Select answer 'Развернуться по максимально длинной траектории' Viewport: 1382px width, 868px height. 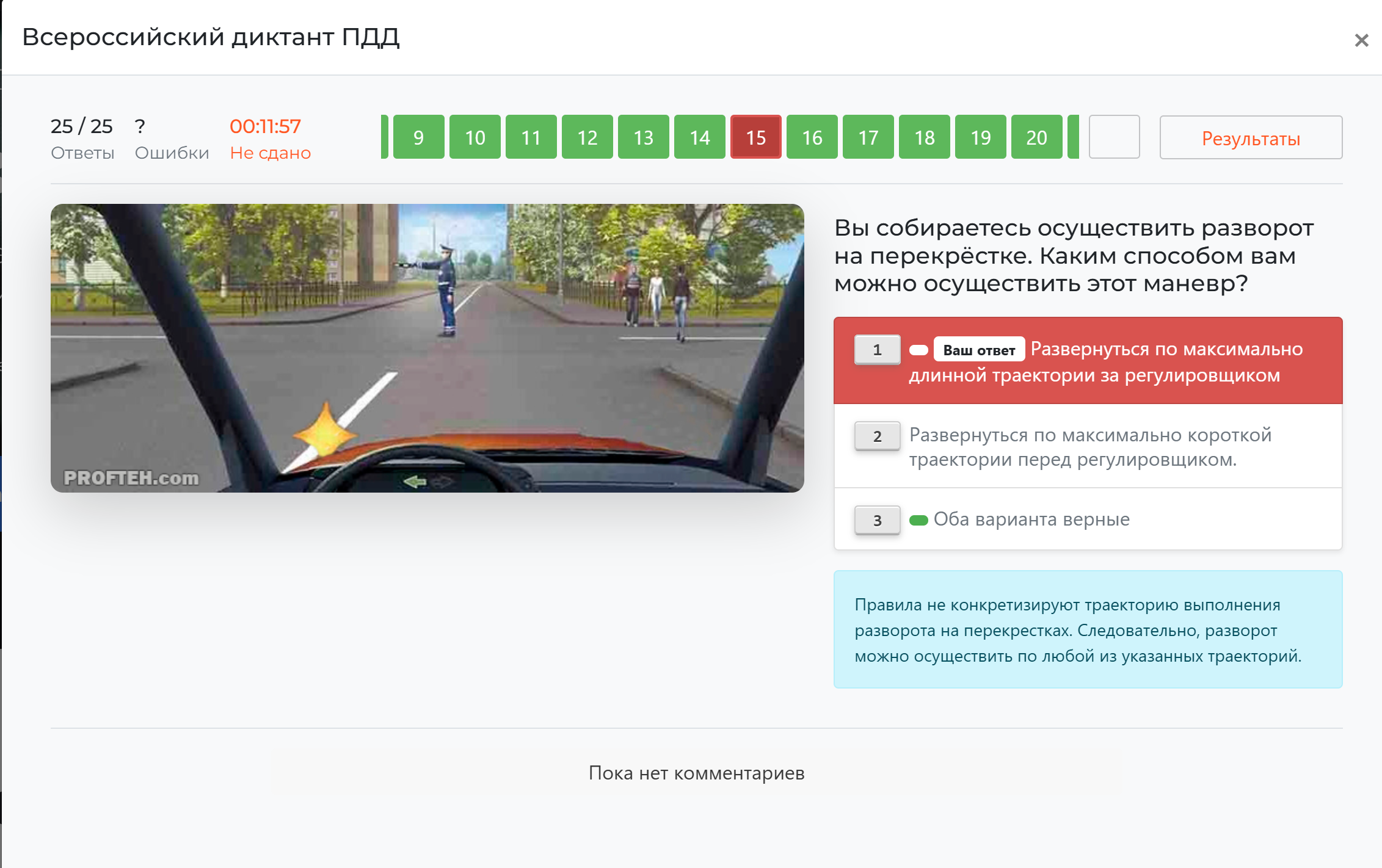(1088, 361)
